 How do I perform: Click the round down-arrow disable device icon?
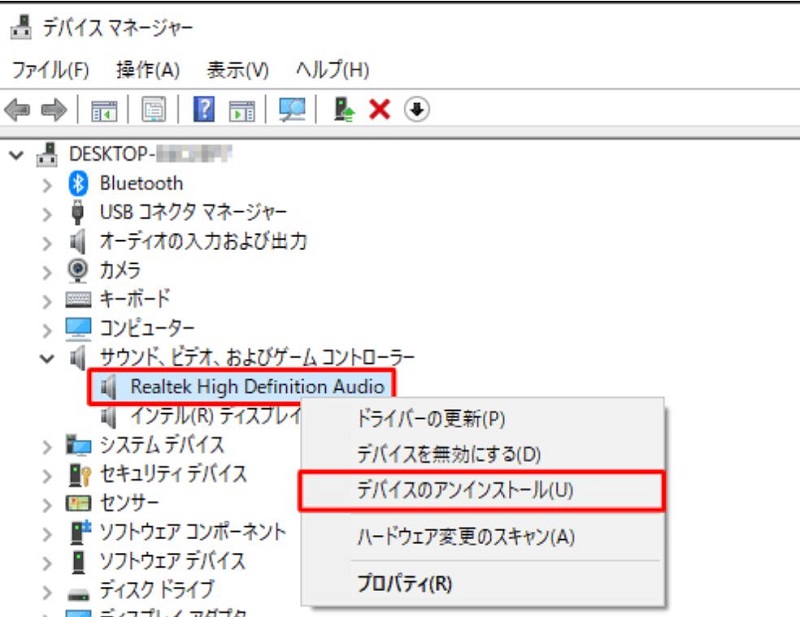pyautogui.click(x=416, y=109)
